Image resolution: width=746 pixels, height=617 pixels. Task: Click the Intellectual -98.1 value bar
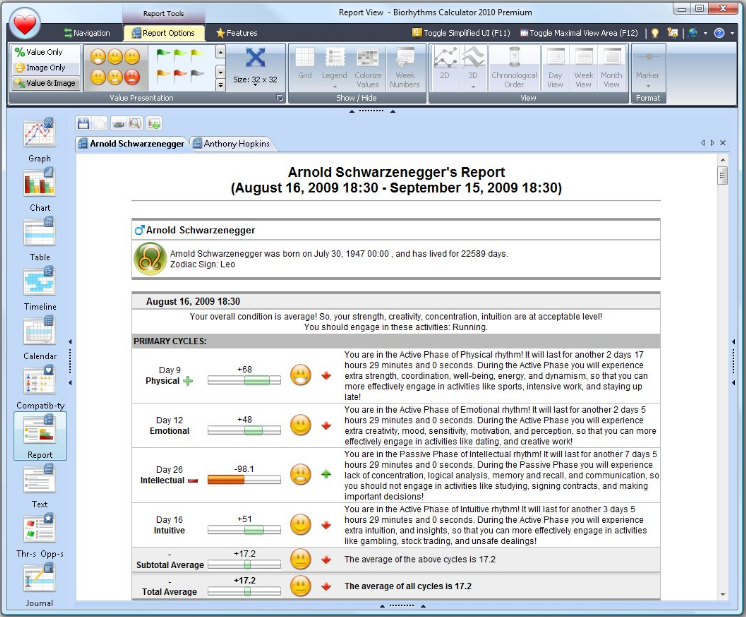point(244,480)
